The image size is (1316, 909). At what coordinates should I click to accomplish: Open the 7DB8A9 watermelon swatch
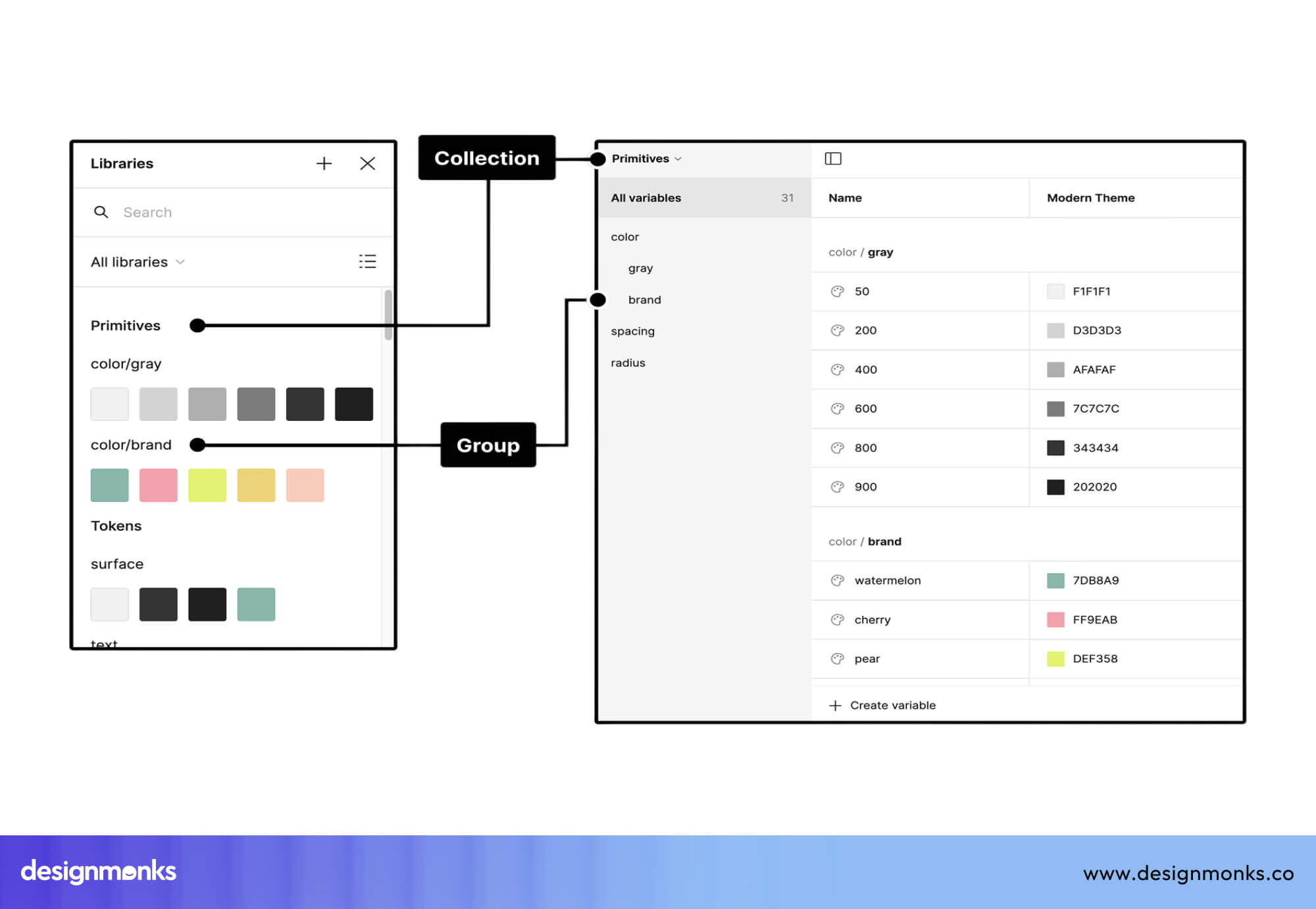click(1055, 580)
